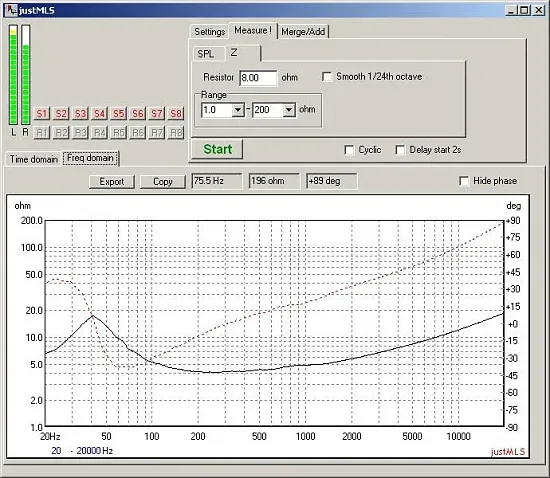Enable Delay start 2s option

pyautogui.click(x=400, y=150)
